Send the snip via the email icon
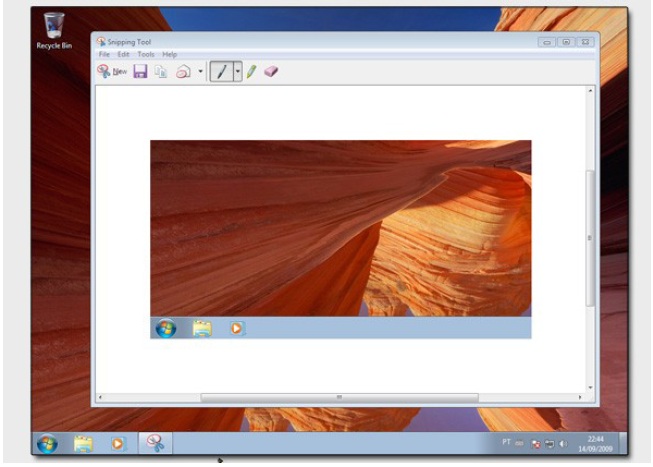Viewport: 653px width, 467px height. pos(183,72)
